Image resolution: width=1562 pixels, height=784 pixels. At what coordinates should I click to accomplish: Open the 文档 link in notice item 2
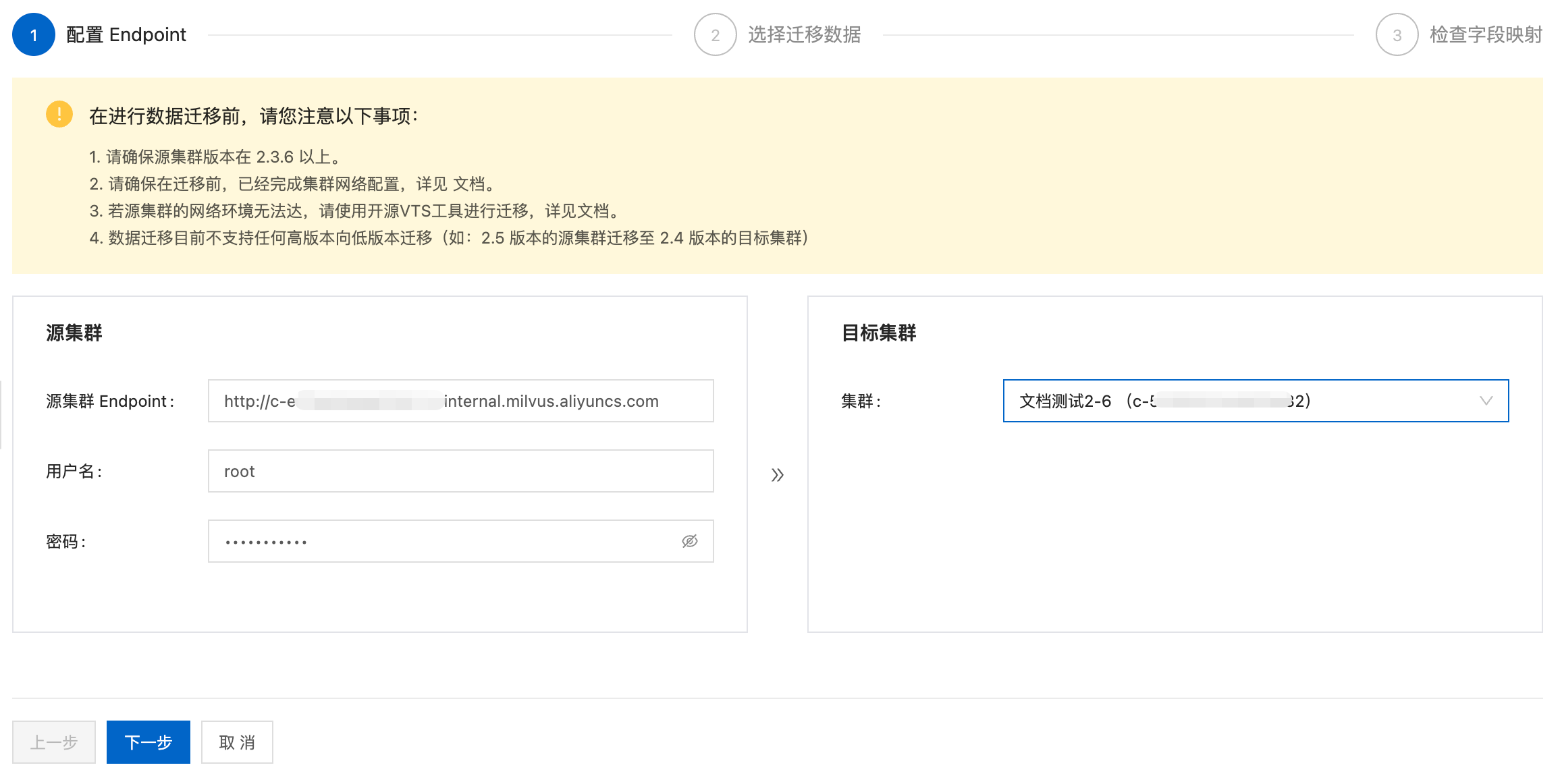click(x=468, y=184)
